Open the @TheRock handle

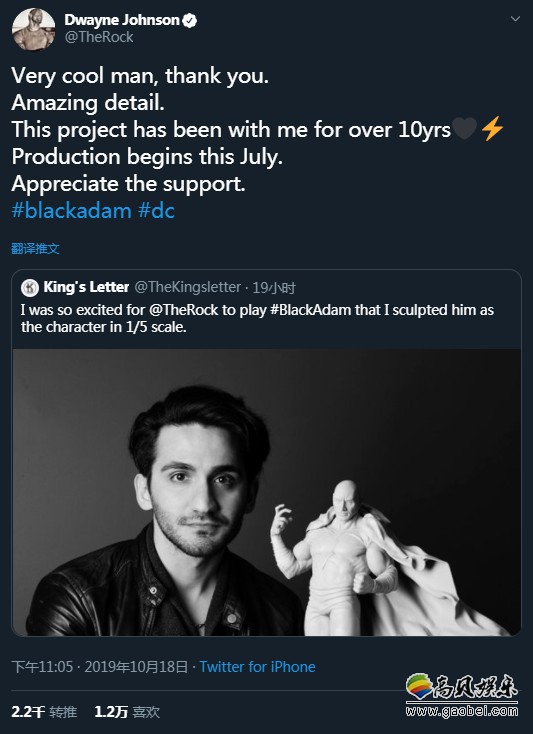click(x=99, y=37)
